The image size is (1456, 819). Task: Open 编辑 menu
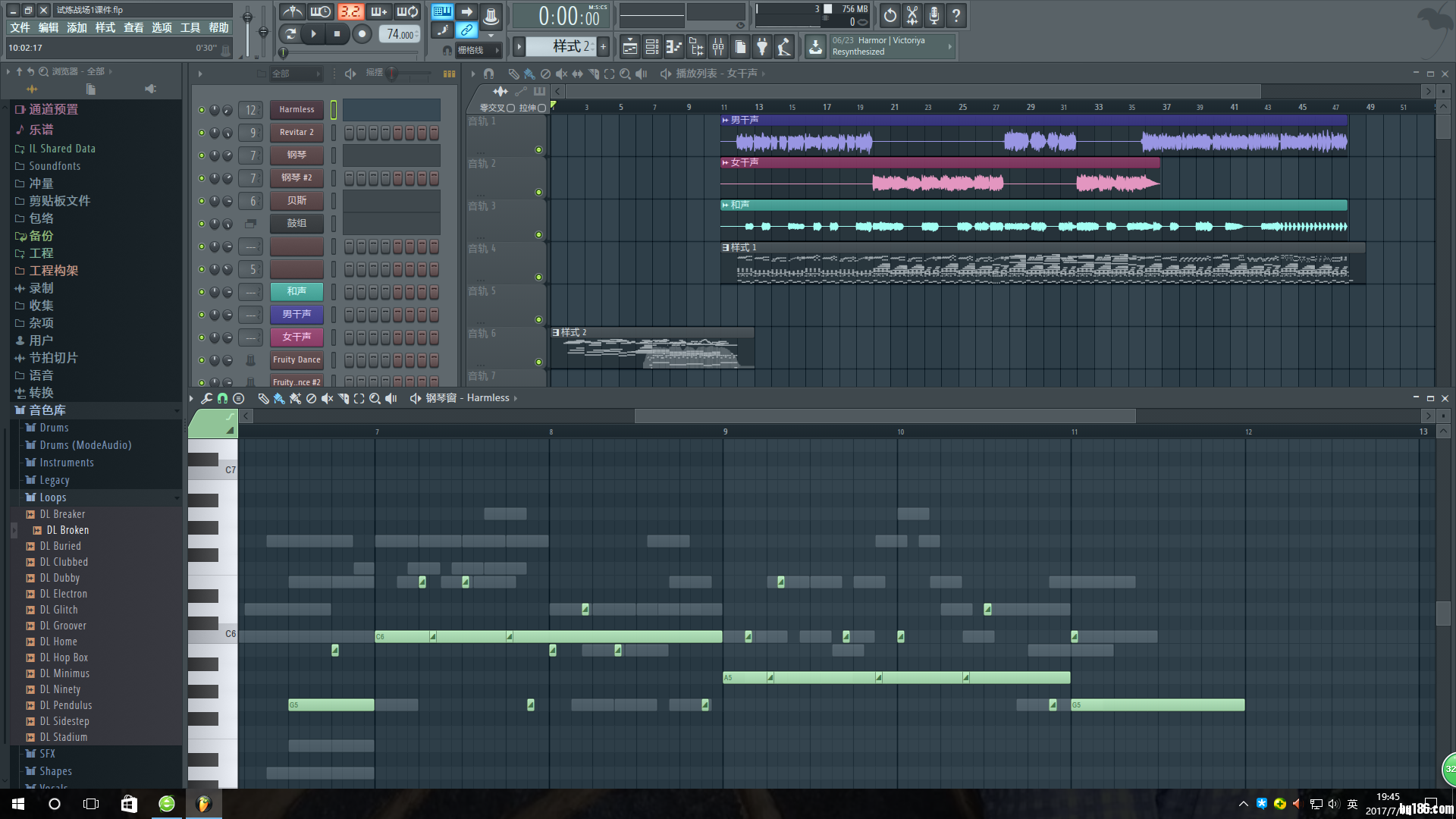coord(49,28)
